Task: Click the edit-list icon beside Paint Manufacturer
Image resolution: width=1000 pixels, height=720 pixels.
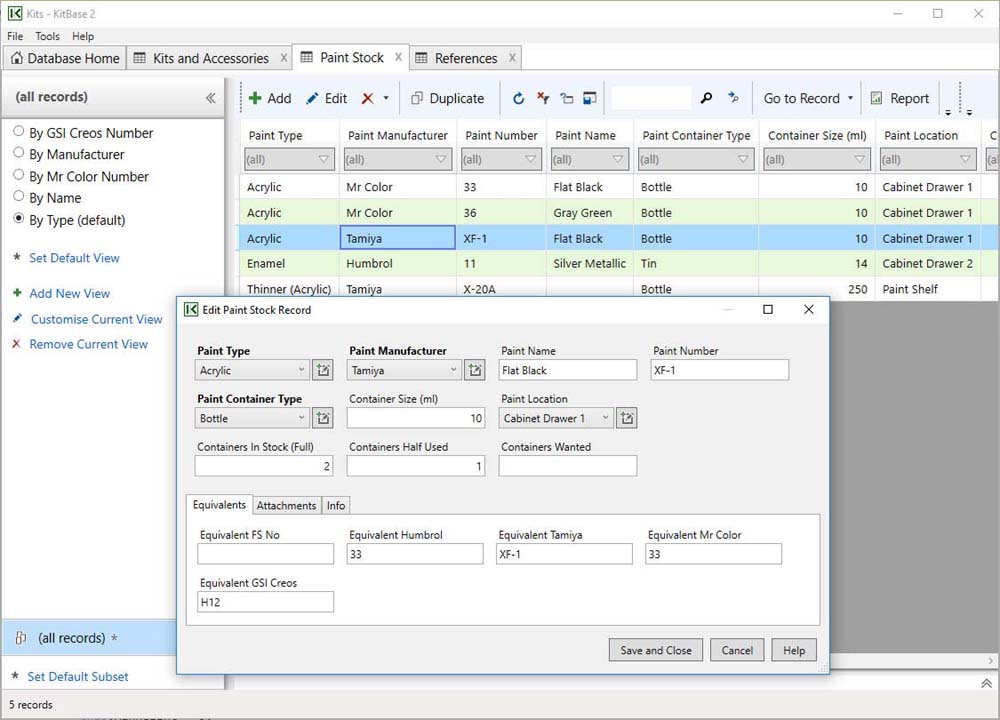Action: tap(475, 370)
